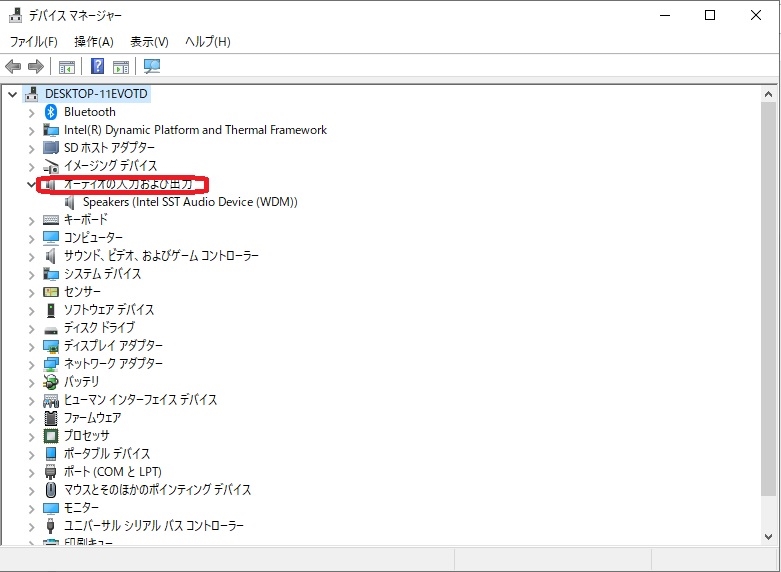Click Scan for hardware changes monitor icon
Screen dimensions: 781x572
tap(152, 66)
